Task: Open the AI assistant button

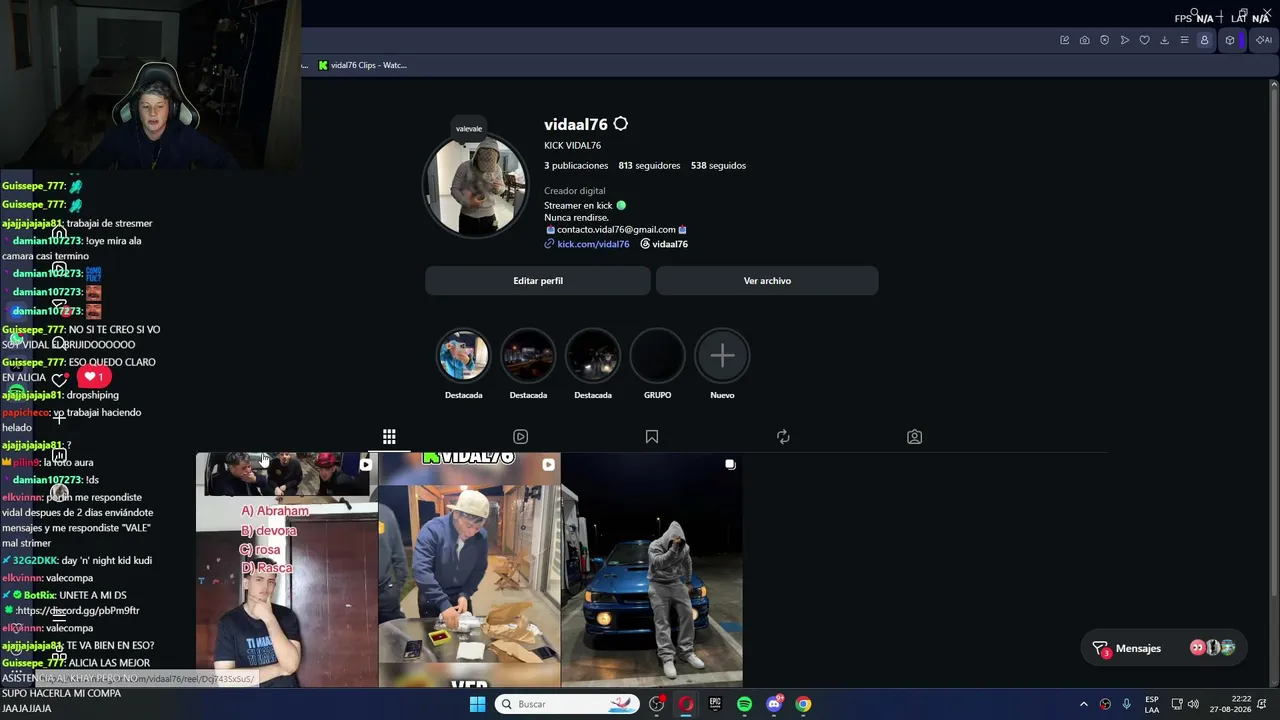Action: [x=1263, y=40]
